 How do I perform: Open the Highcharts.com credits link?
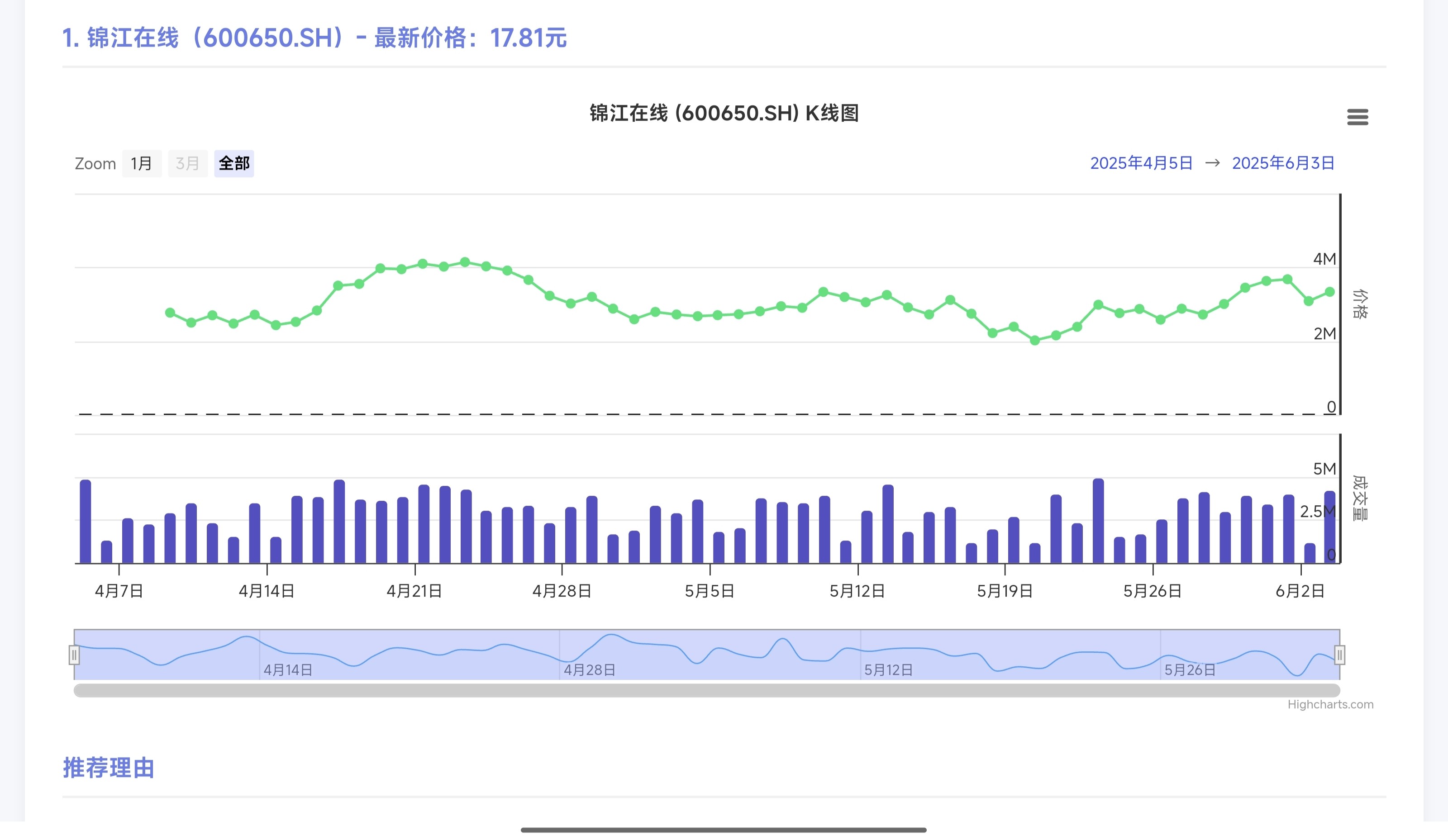point(1330,704)
